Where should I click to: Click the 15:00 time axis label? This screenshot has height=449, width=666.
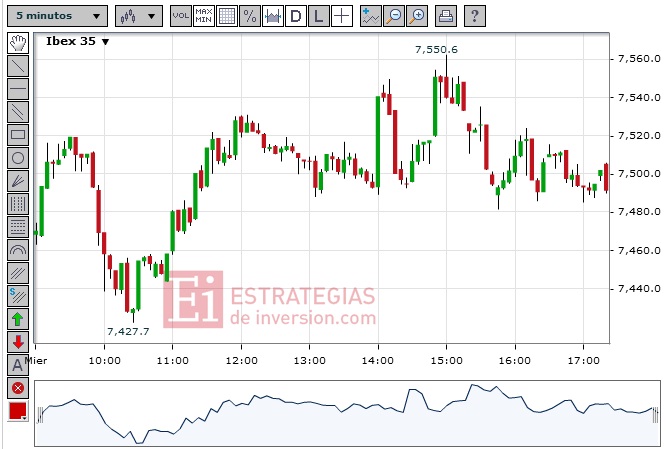click(446, 361)
